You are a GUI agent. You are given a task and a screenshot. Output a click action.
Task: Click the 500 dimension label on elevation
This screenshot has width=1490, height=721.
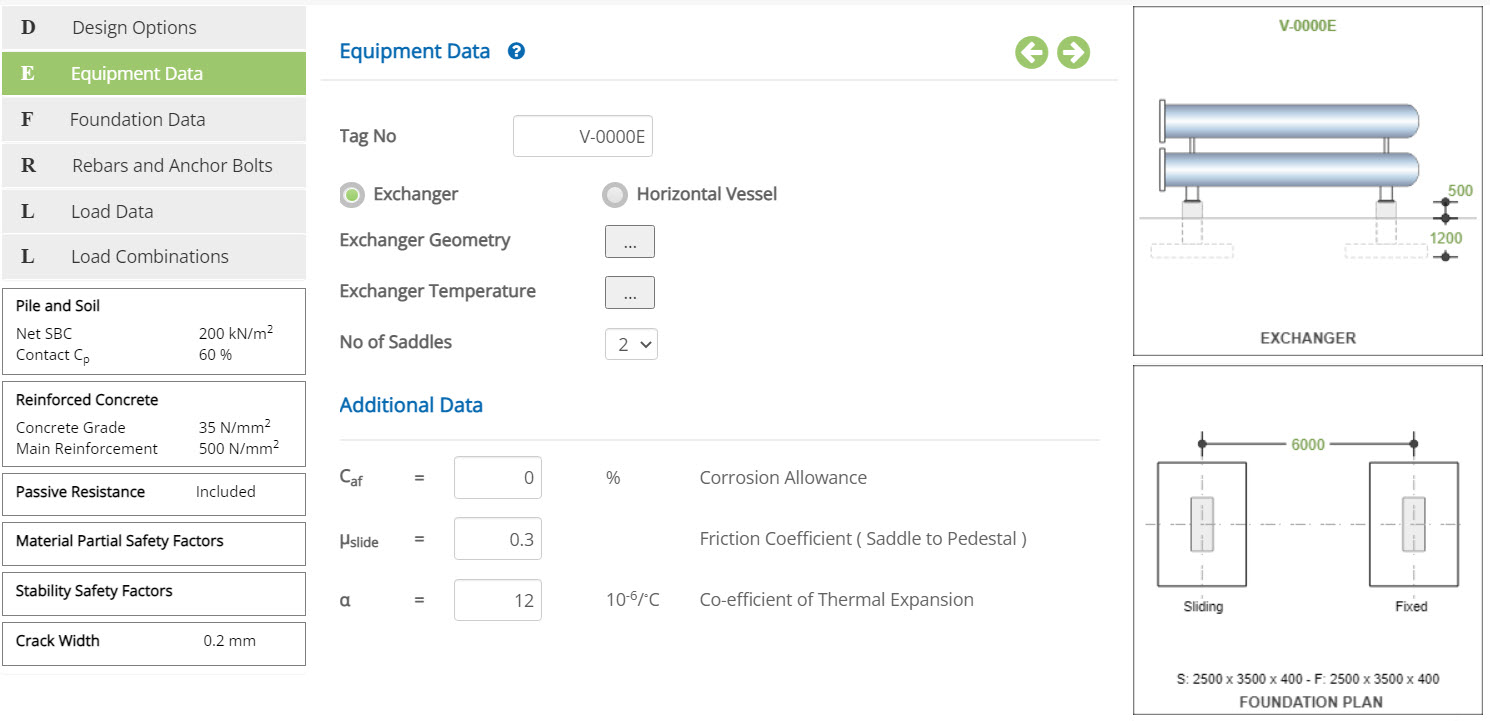click(1460, 190)
